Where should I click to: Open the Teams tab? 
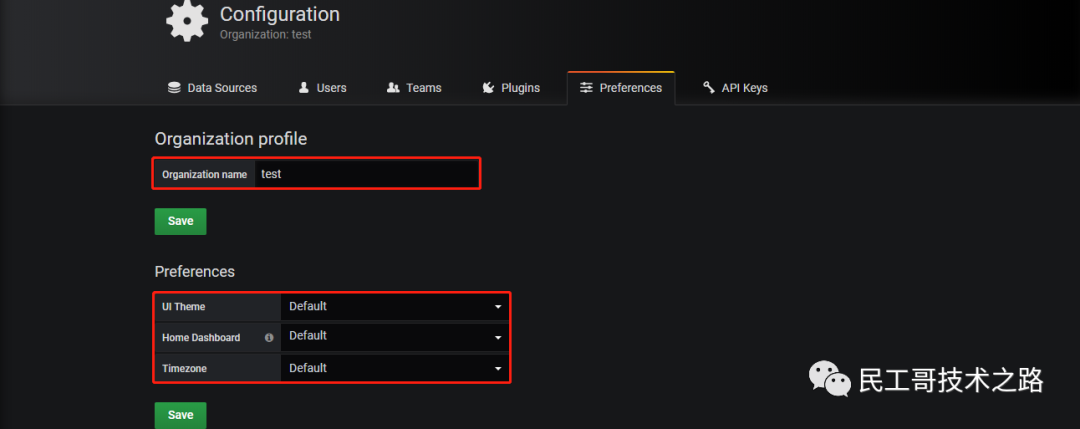[x=414, y=88]
